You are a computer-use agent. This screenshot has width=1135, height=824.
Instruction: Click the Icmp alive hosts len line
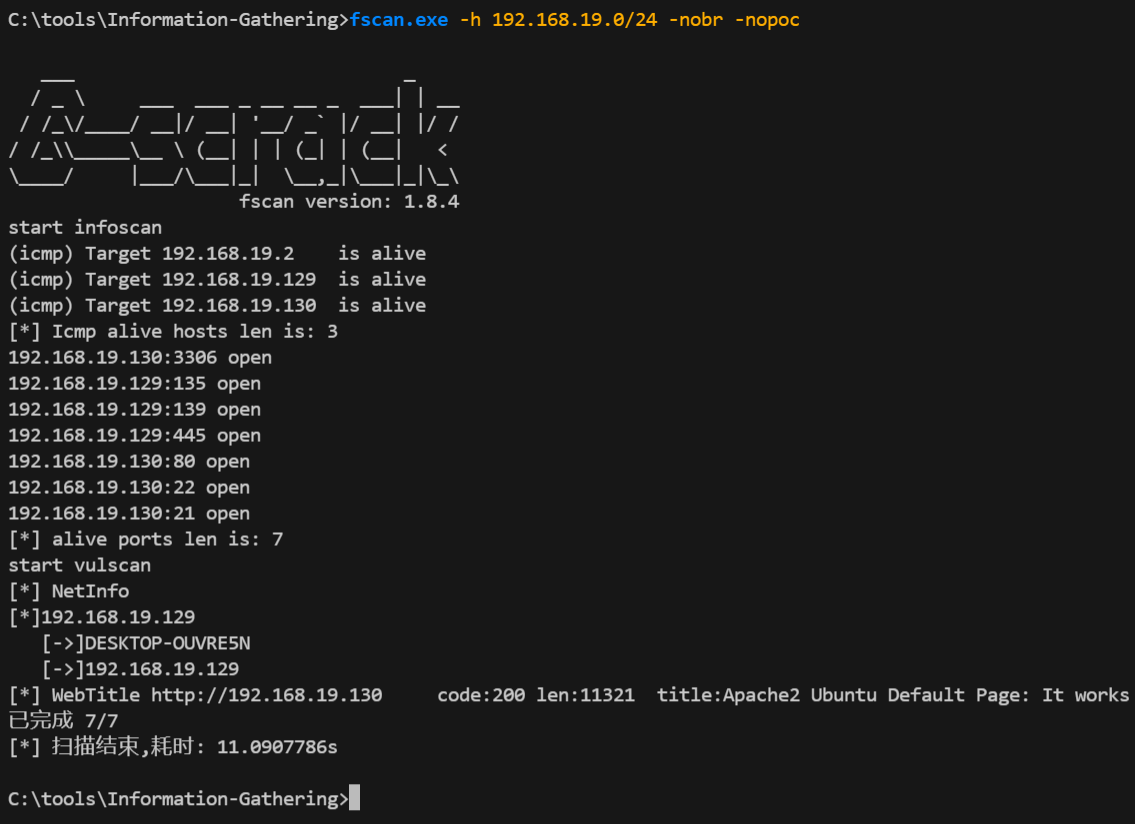tap(173, 332)
